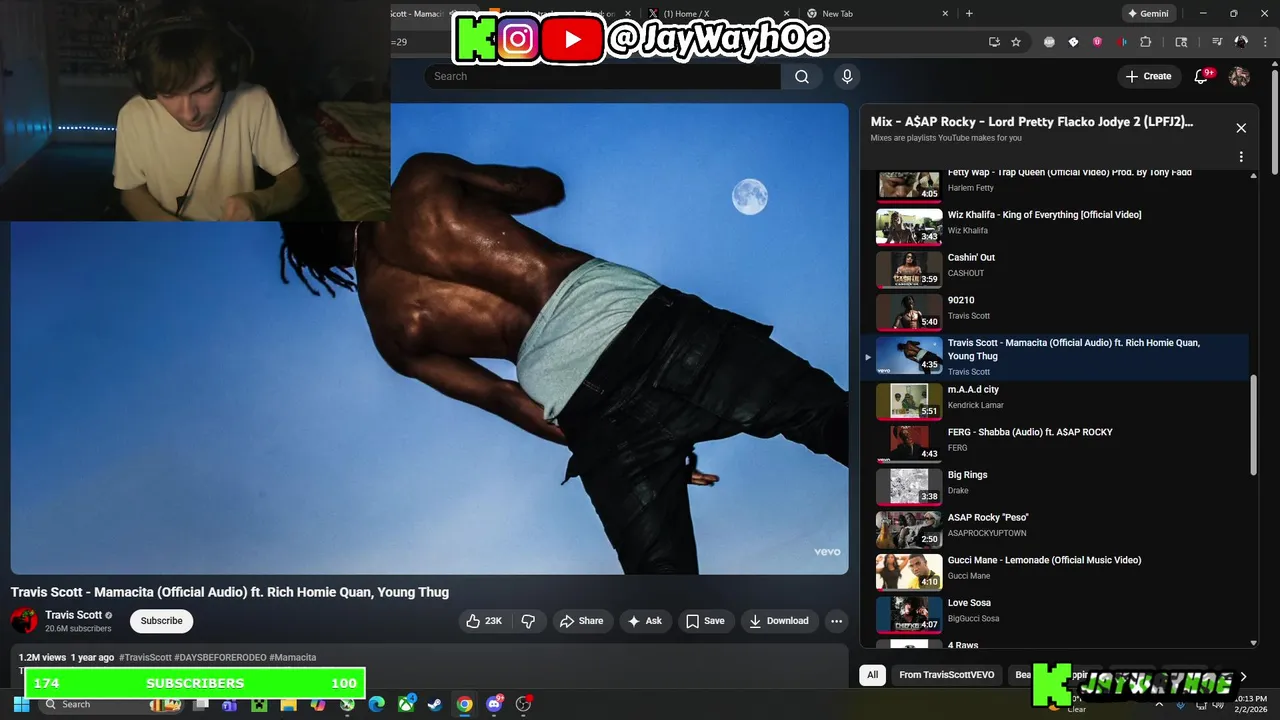
Task: Open the search tabs icon in Chrome toolbar
Action: [1181, 42]
